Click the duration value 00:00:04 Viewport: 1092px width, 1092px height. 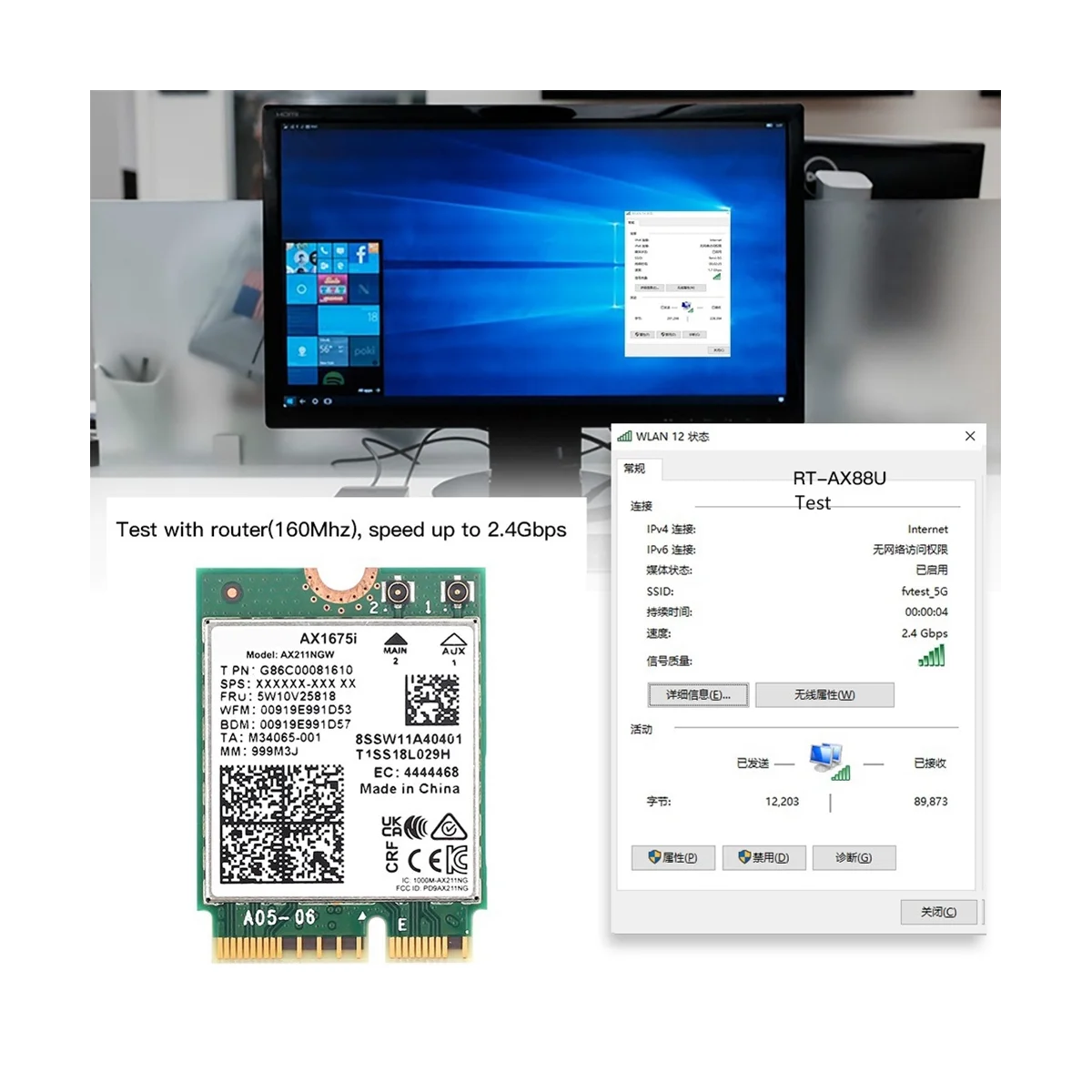pyautogui.click(x=926, y=612)
